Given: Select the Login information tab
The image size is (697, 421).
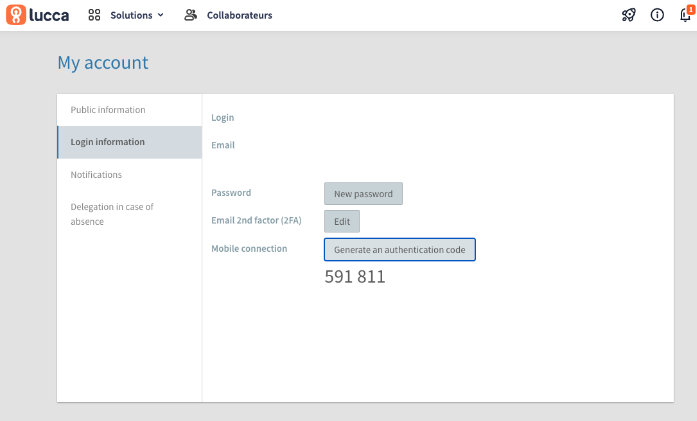Looking at the screenshot, I should [129, 142].
